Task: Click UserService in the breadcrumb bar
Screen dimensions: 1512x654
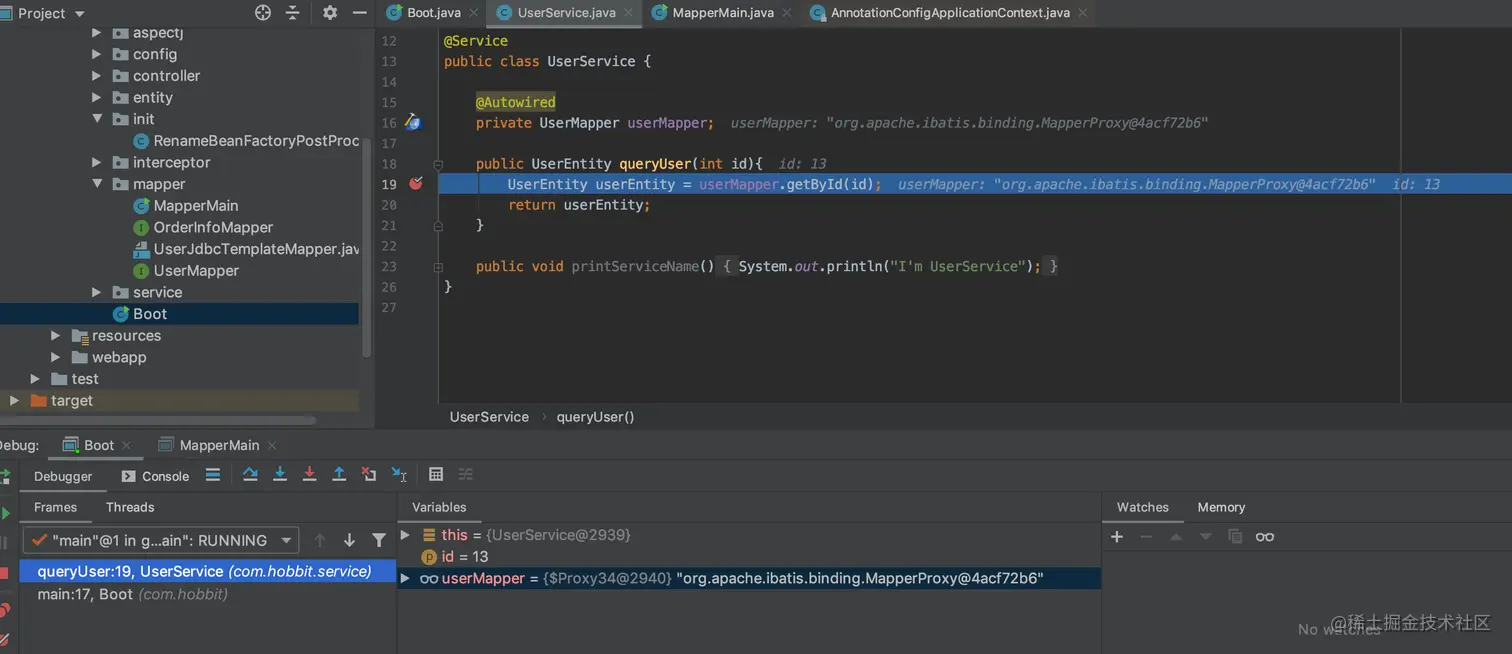Action: coord(489,417)
